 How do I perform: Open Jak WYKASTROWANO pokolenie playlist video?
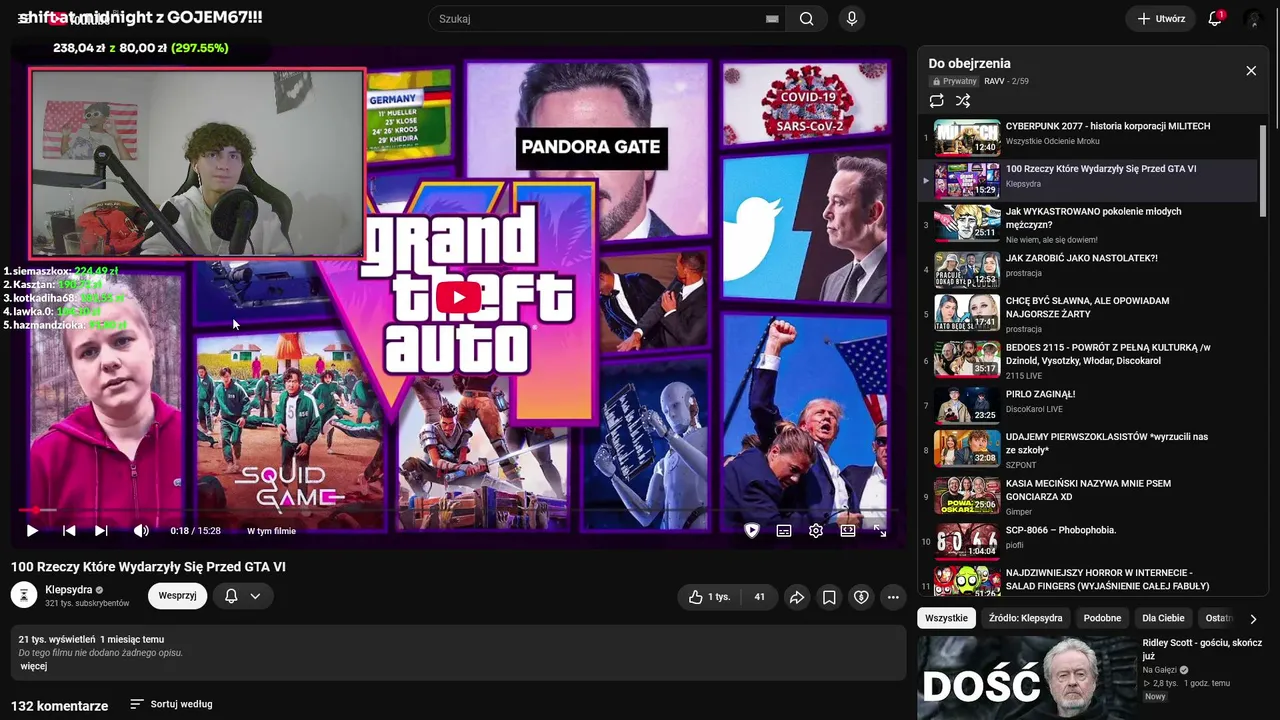pos(1088,224)
